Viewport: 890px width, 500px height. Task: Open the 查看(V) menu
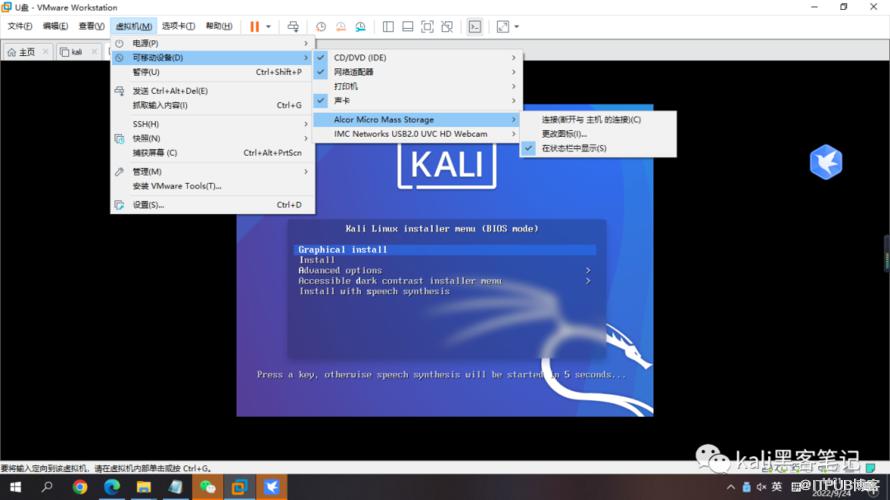coord(91,26)
